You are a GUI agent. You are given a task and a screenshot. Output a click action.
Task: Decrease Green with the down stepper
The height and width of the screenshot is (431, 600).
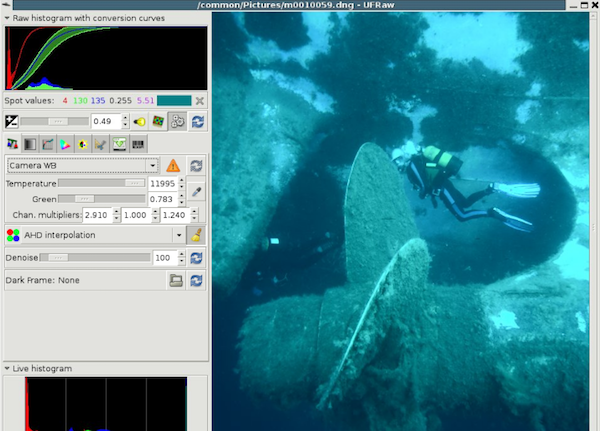(182, 202)
